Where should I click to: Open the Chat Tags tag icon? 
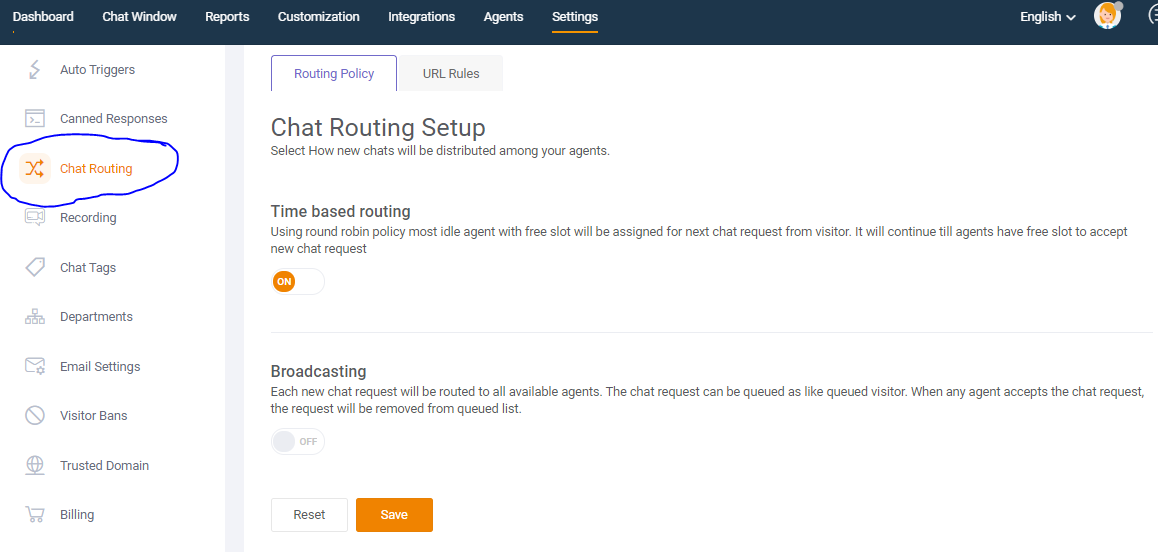point(35,267)
